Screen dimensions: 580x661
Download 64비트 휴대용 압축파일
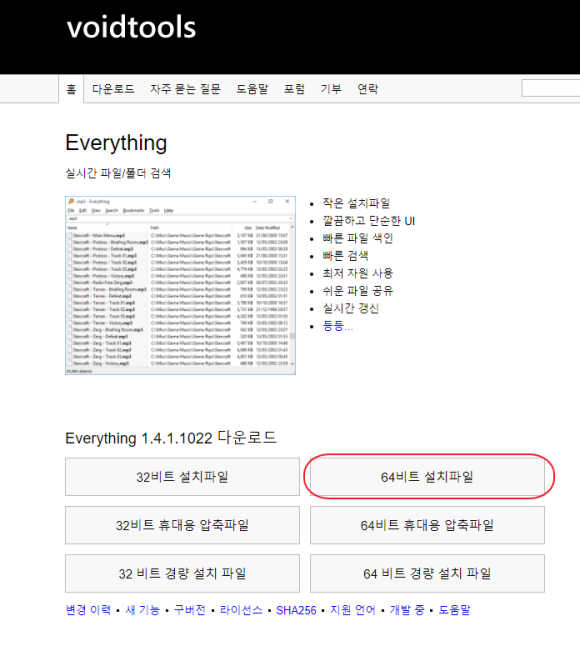point(427,525)
